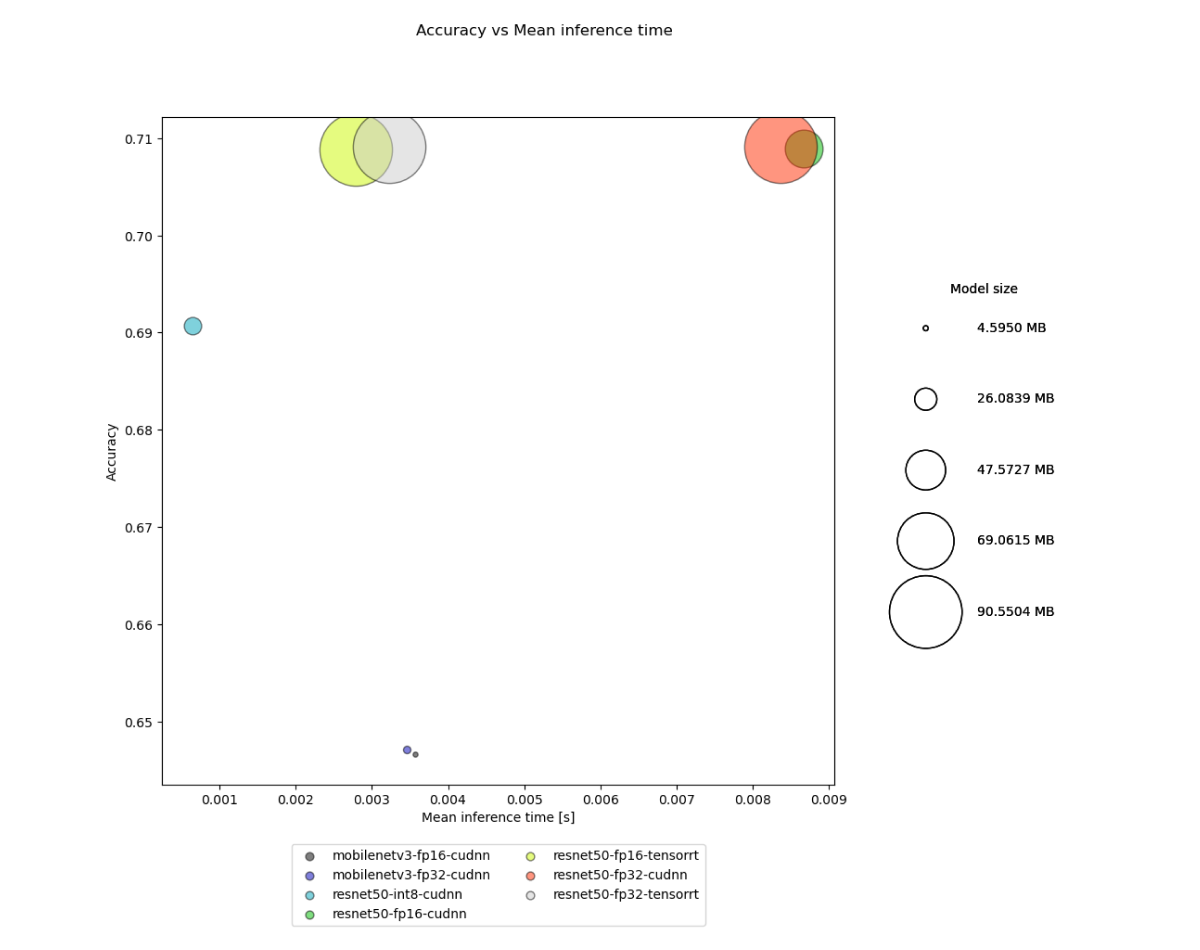
Task: Select the 26.0839 MB size circle
Action: tap(925, 399)
